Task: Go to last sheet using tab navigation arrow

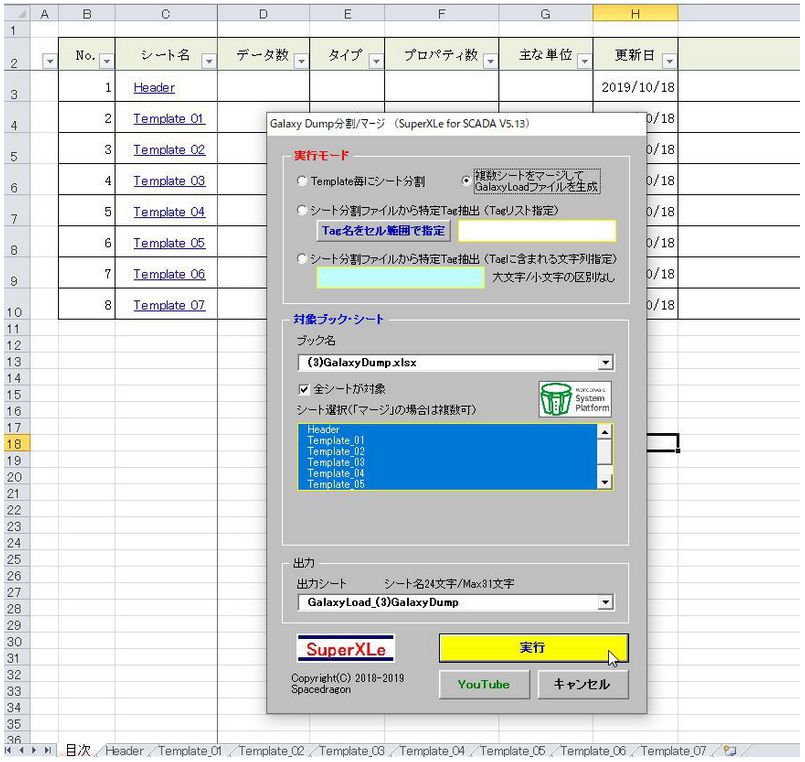Action: [47, 750]
